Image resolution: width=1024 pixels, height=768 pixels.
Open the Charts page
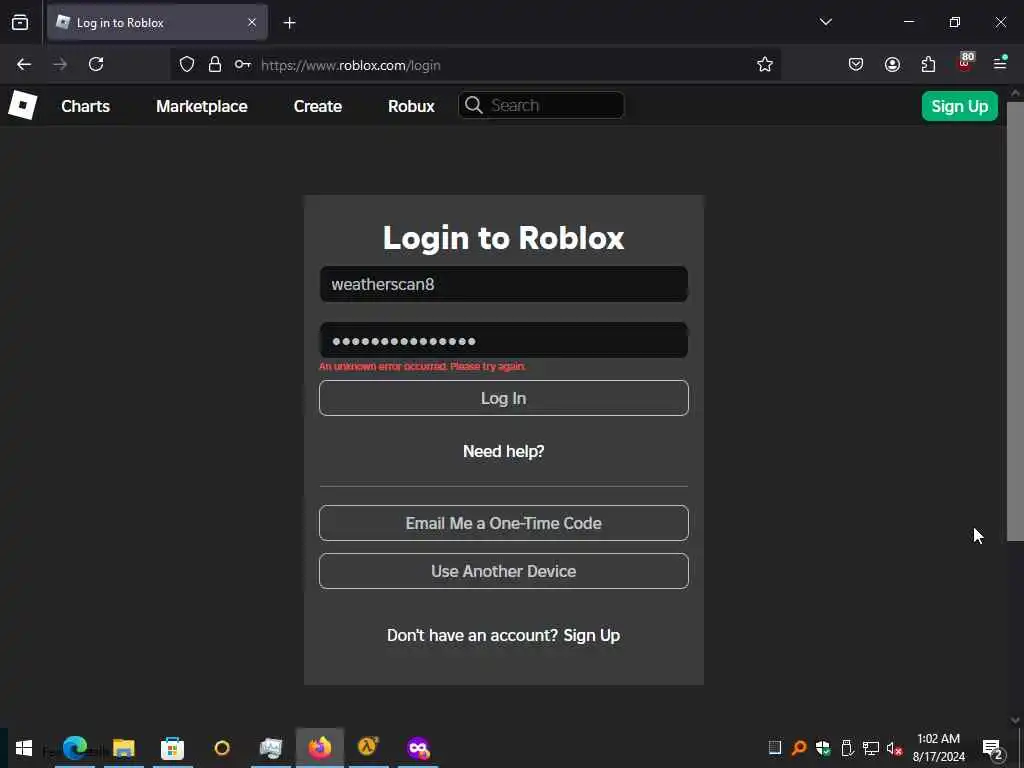pos(86,106)
